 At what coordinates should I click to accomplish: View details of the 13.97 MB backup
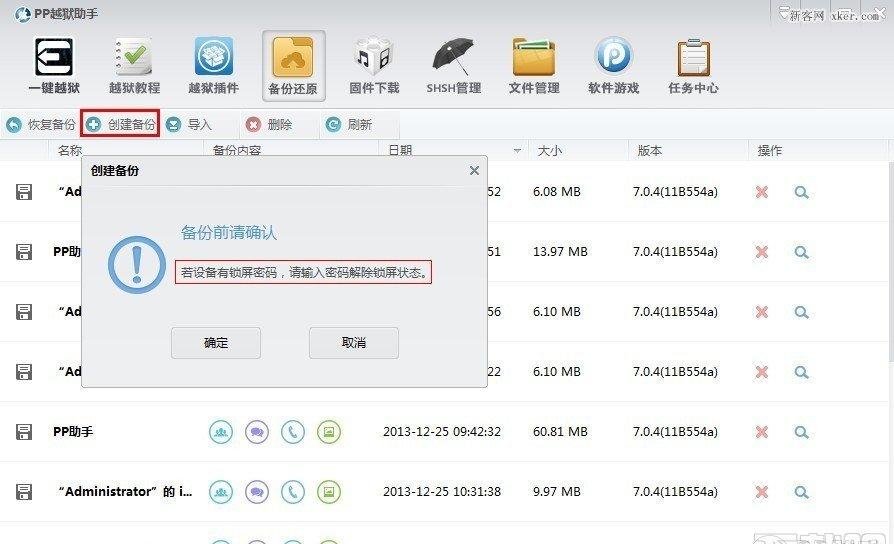(x=802, y=252)
